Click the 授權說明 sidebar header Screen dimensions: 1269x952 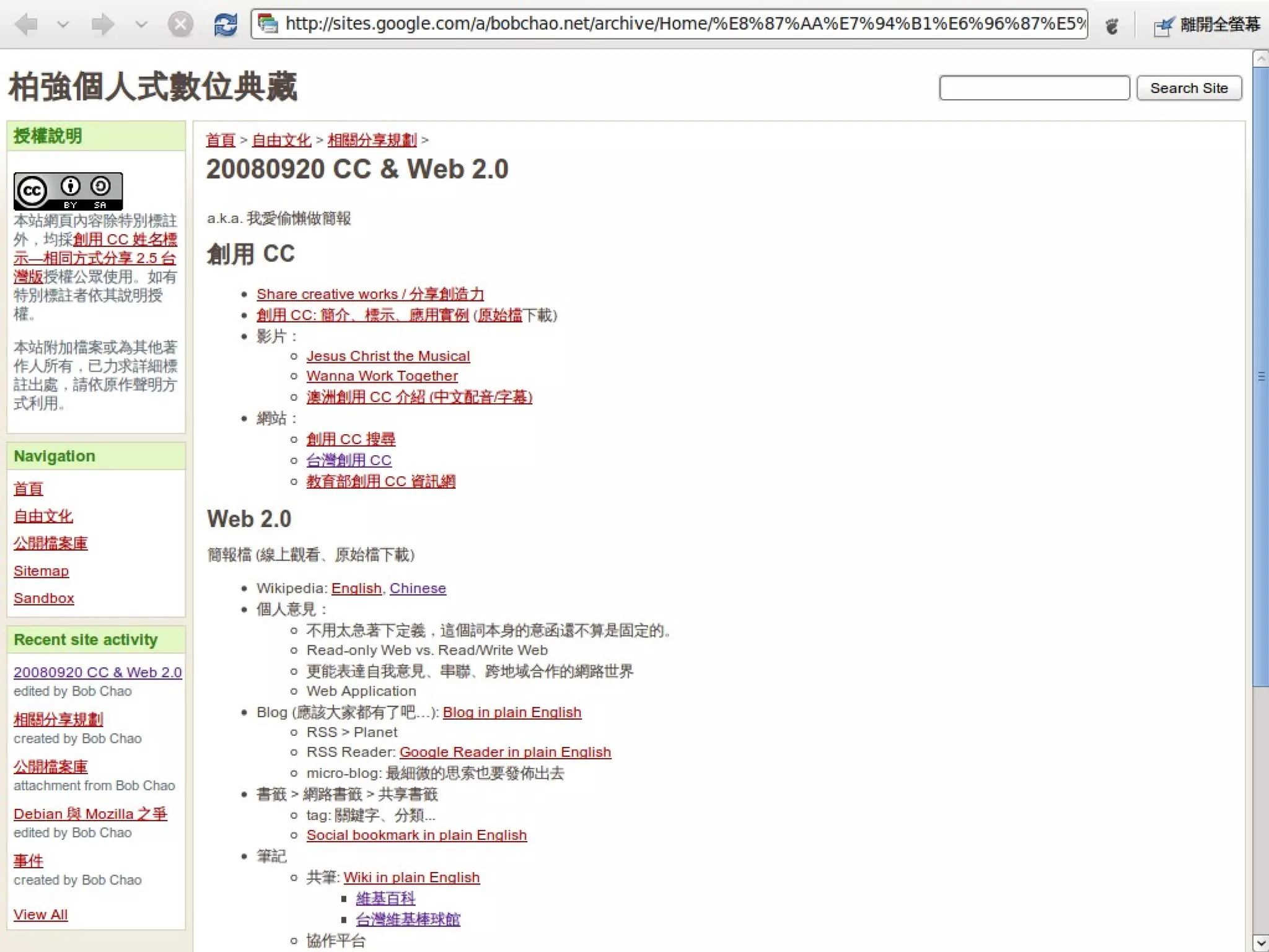click(x=96, y=136)
